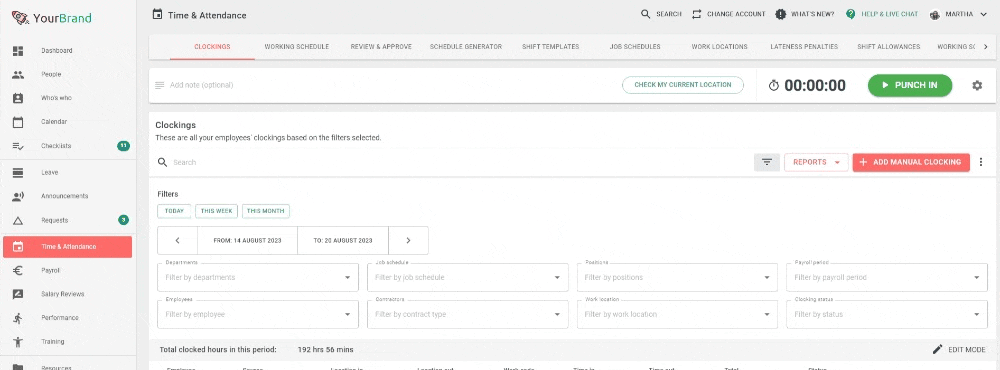Switch to the Work Locations tab
Viewport: 1000px width, 370px height.
[719, 47]
